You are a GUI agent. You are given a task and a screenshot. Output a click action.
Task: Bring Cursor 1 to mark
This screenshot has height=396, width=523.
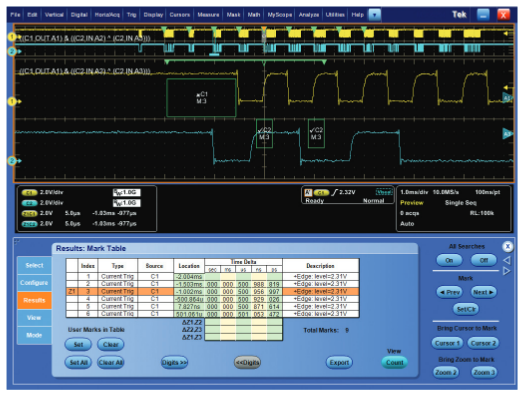[447, 343]
